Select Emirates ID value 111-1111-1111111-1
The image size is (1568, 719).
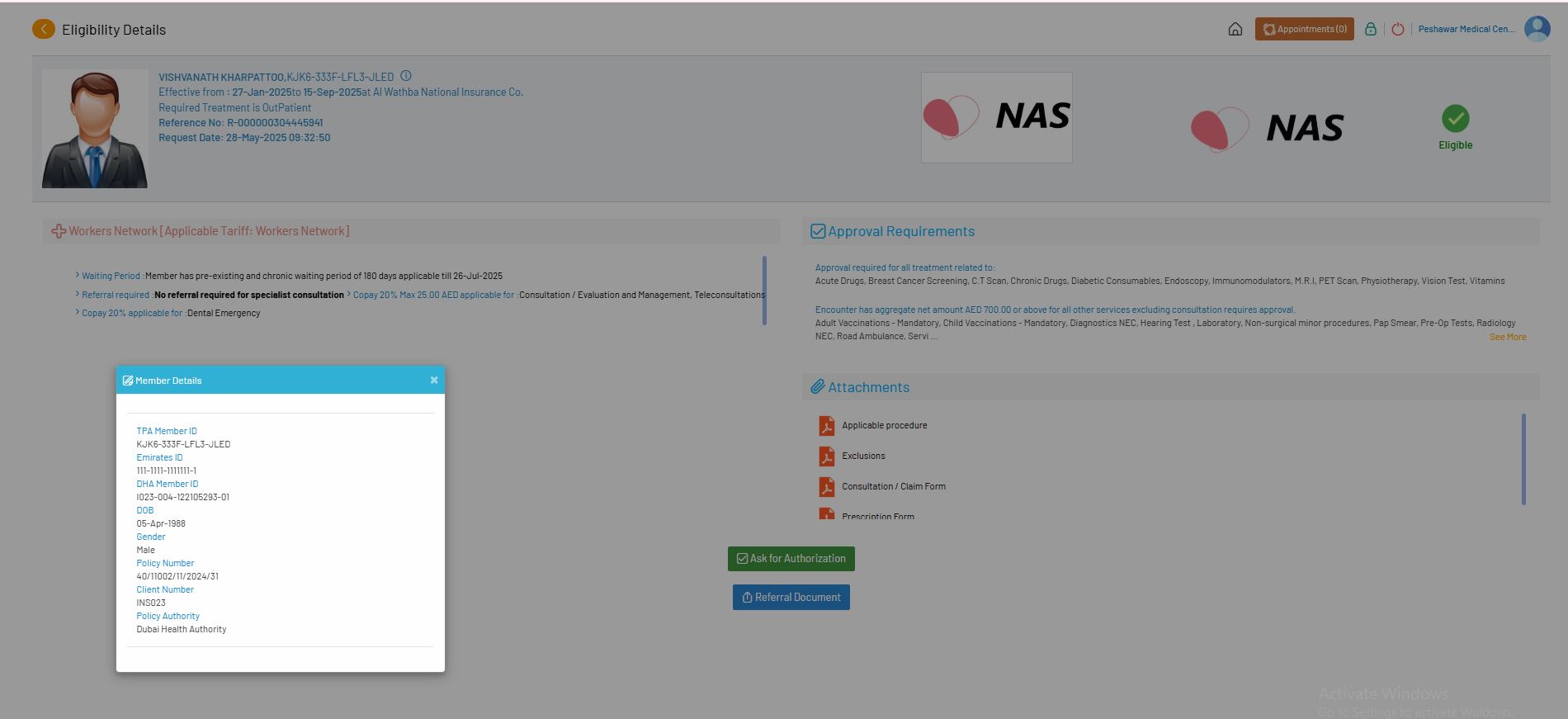(167, 471)
